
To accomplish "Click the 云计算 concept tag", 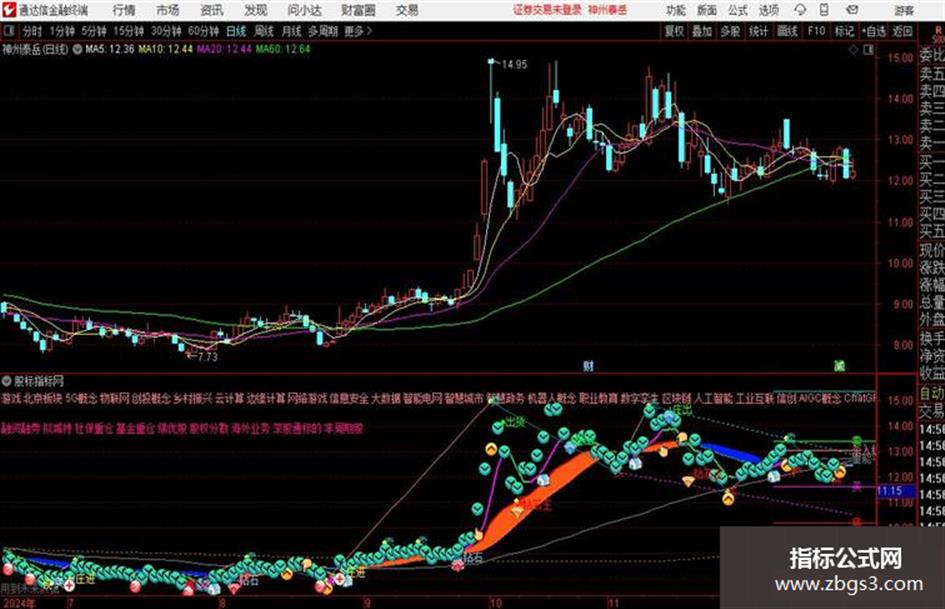I will (x=230, y=399).
